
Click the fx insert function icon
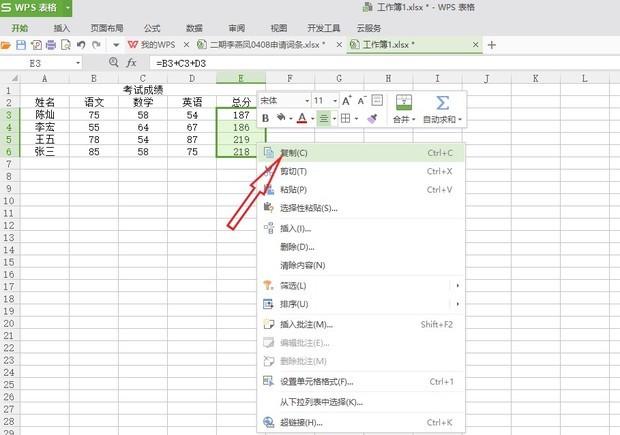coord(131,62)
